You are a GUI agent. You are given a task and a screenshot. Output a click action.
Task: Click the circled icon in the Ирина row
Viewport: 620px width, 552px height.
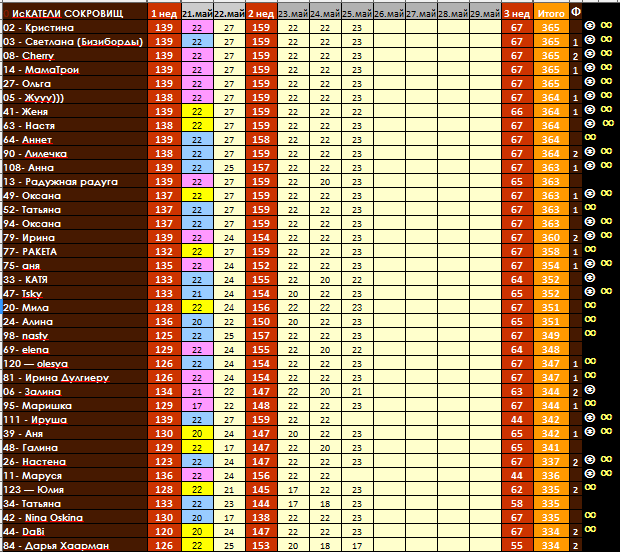(x=590, y=236)
